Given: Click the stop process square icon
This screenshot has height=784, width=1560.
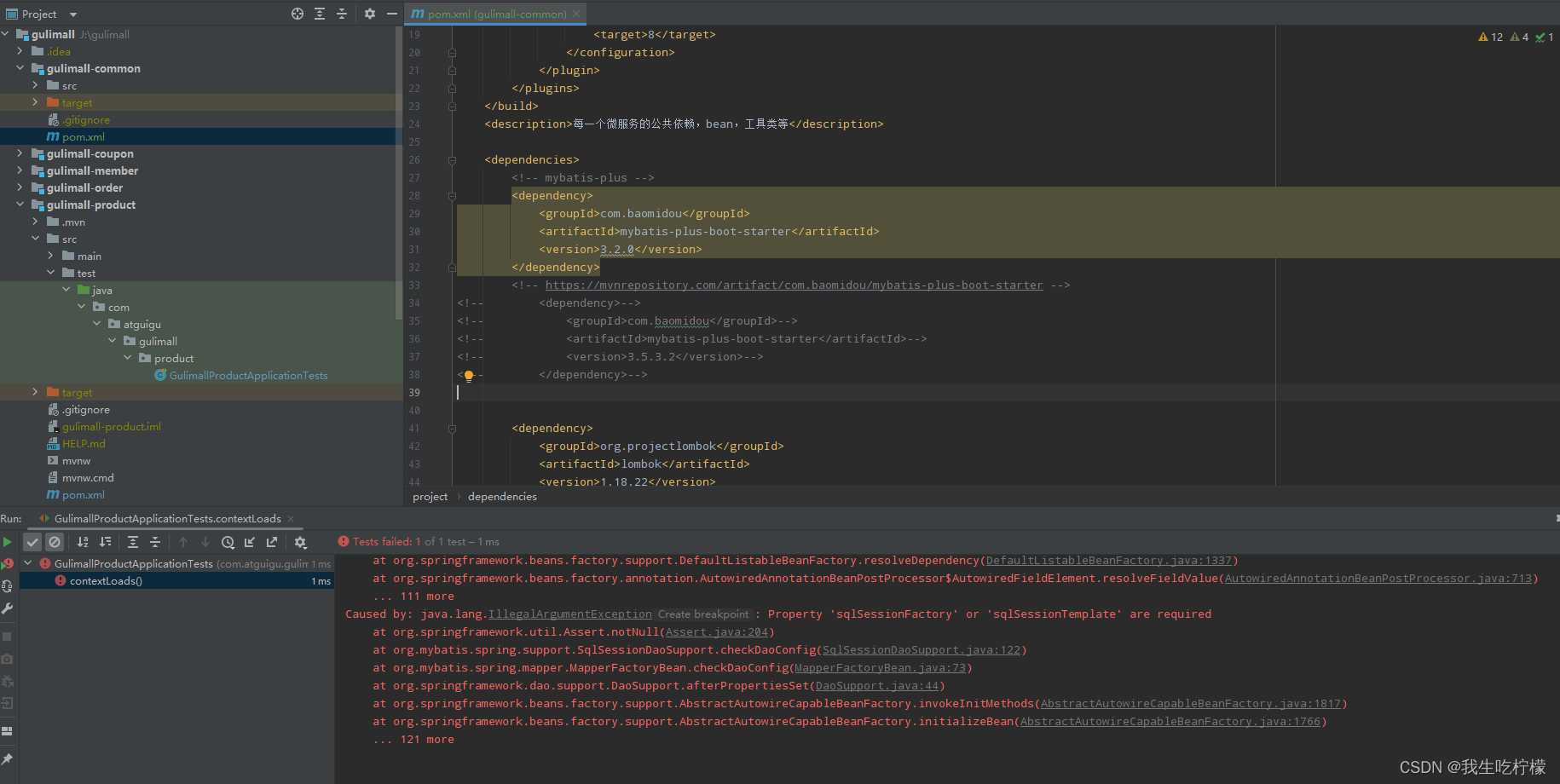Looking at the screenshot, I should point(7,637).
